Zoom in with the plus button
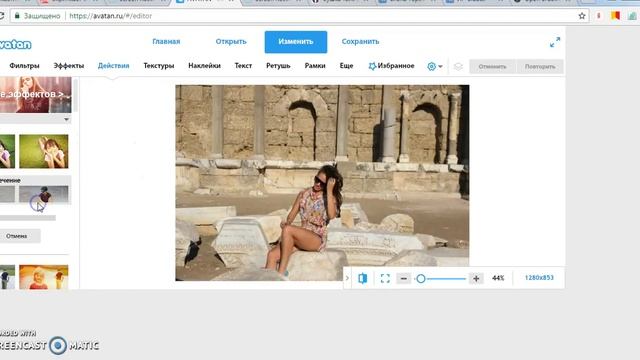640x360 pixels. pyautogui.click(x=476, y=278)
